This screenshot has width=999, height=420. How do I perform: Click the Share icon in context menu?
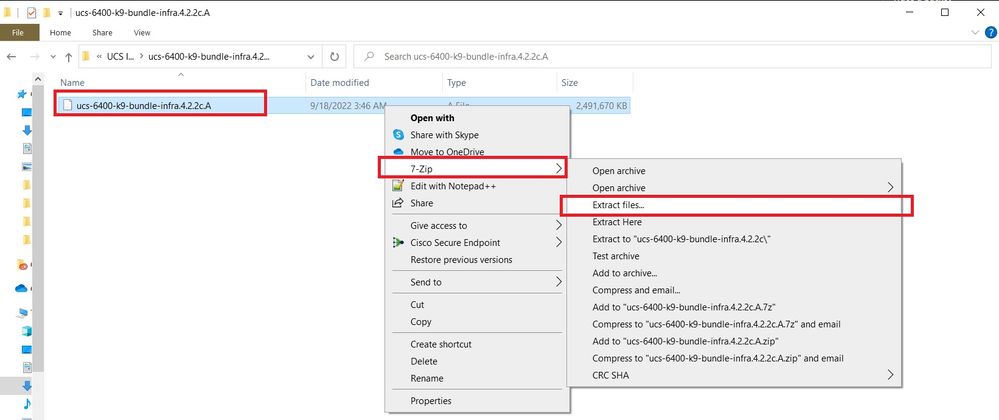(x=398, y=203)
